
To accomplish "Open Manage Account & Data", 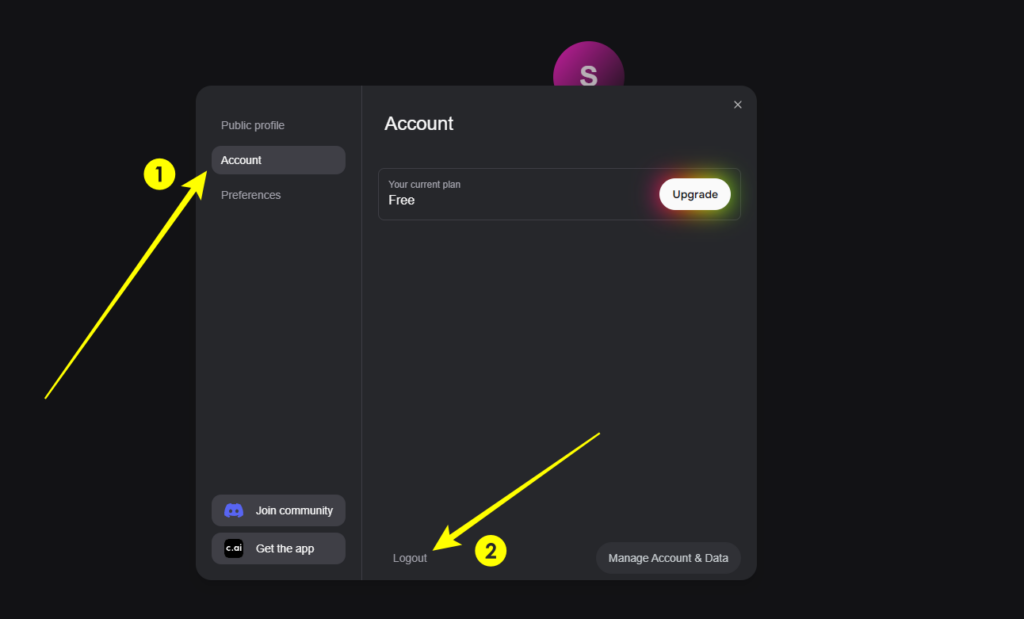I will coord(668,558).
